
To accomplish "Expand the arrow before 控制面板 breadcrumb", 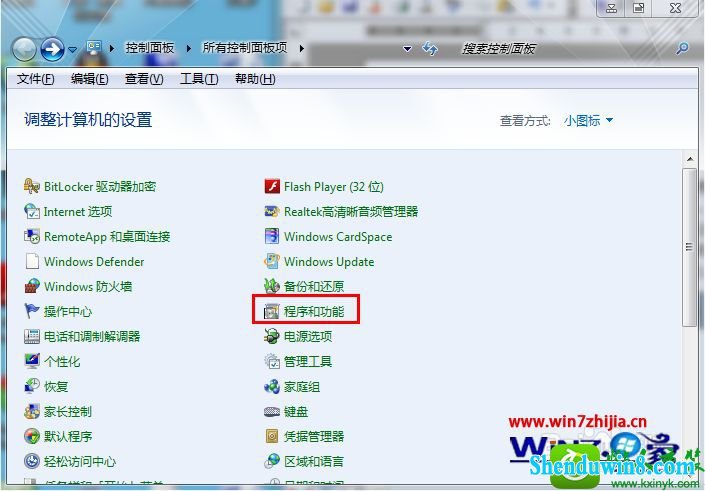I will click(x=112, y=48).
